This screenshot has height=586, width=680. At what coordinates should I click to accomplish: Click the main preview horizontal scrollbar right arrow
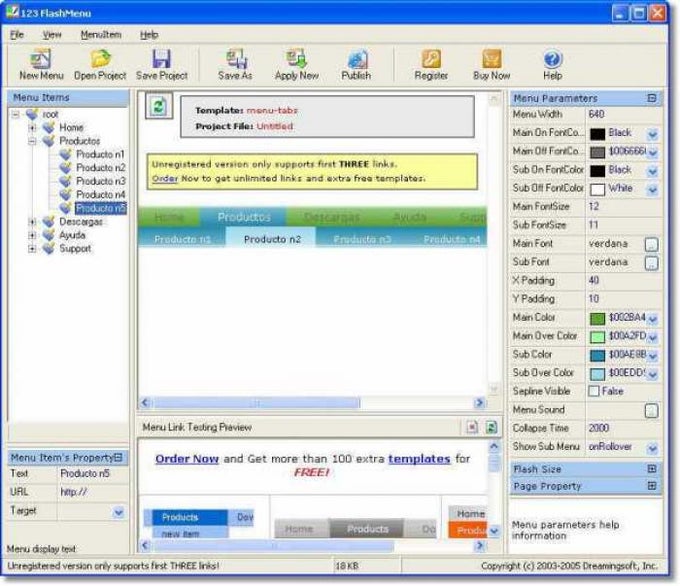click(x=479, y=403)
